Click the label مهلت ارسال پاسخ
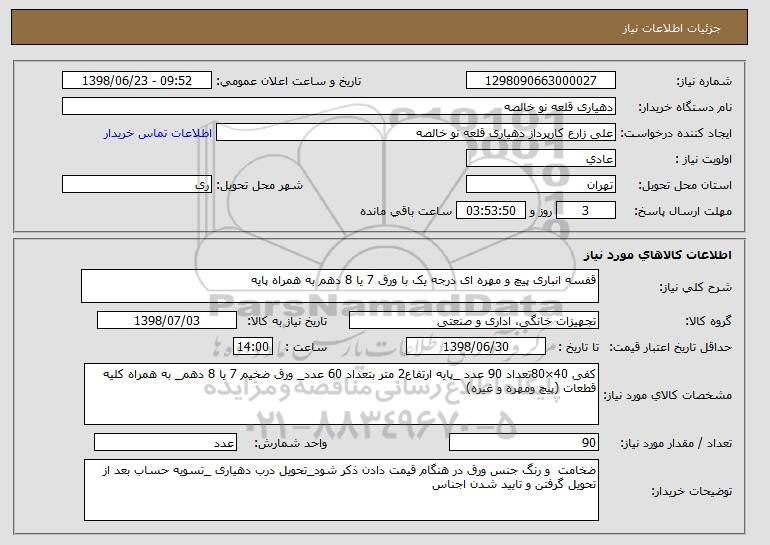The image size is (770, 545). [x=683, y=211]
